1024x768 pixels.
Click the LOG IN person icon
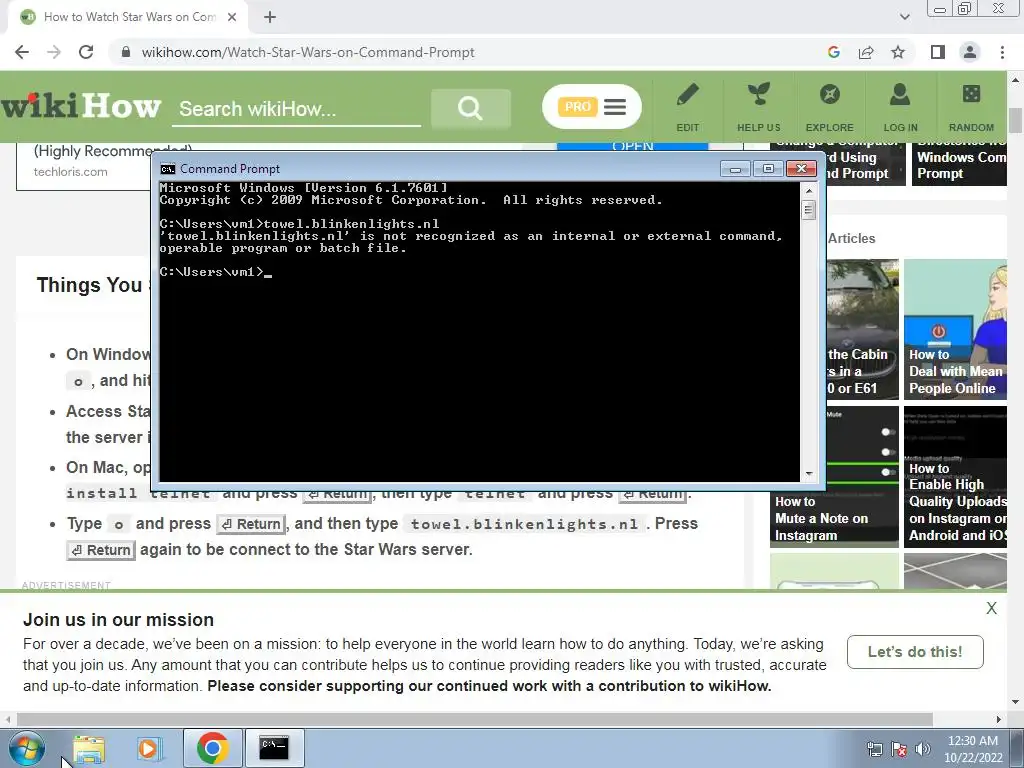pyautogui.click(x=900, y=95)
